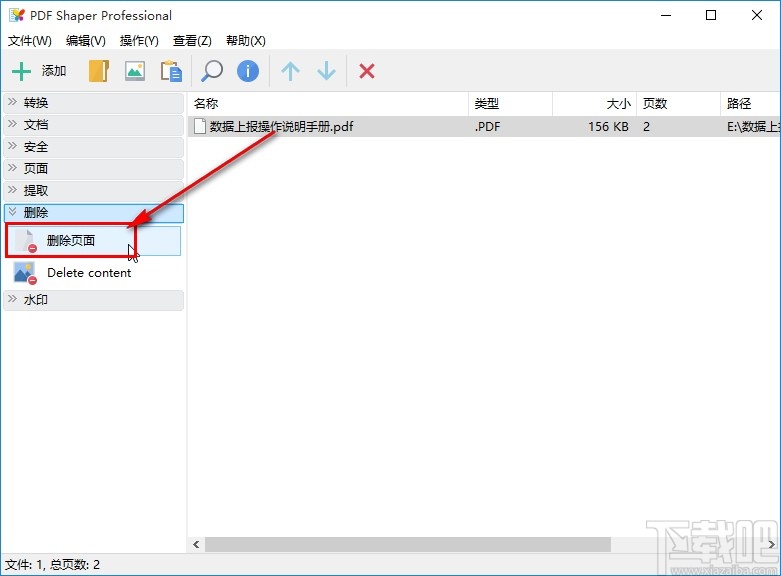
Task: Sort by the 名称 column header
Action: click(328, 104)
